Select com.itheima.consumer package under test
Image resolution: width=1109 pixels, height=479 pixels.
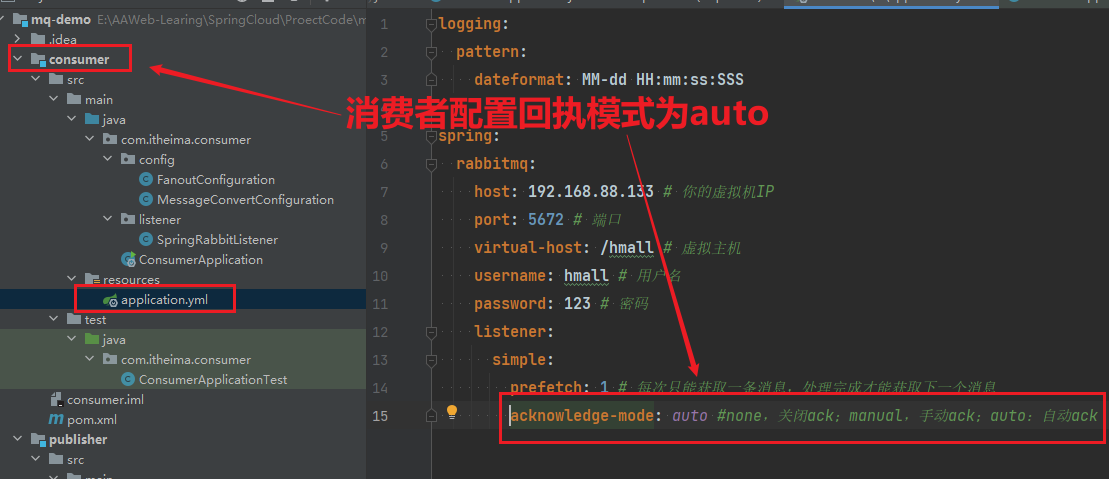(x=185, y=359)
